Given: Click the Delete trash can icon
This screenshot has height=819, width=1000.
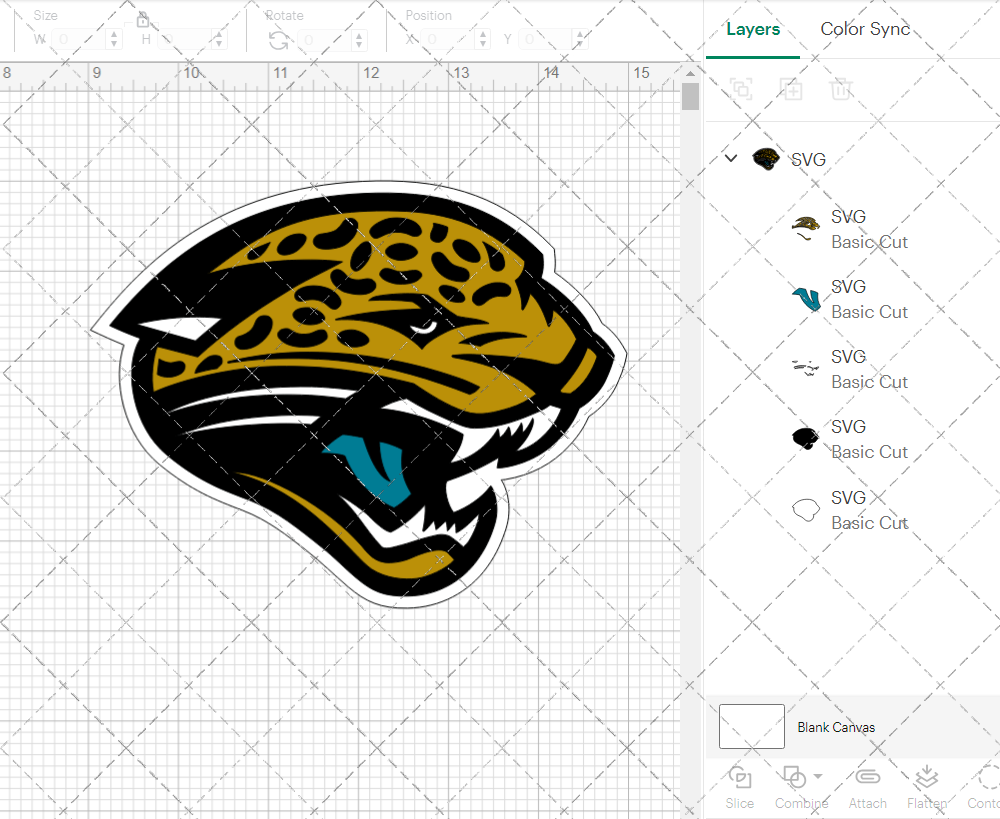Looking at the screenshot, I should 841,90.
